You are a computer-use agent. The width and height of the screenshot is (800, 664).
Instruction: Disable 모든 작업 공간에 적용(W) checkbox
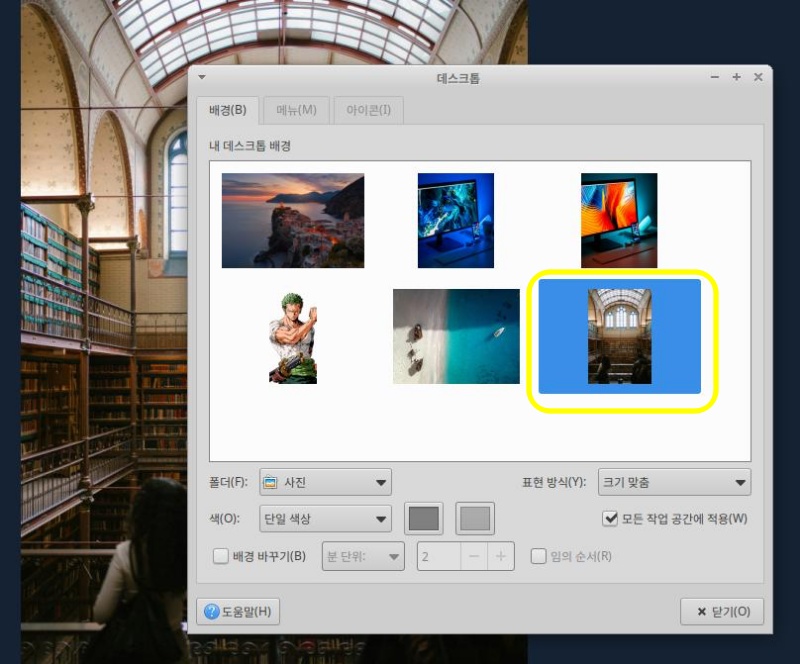click(x=610, y=519)
